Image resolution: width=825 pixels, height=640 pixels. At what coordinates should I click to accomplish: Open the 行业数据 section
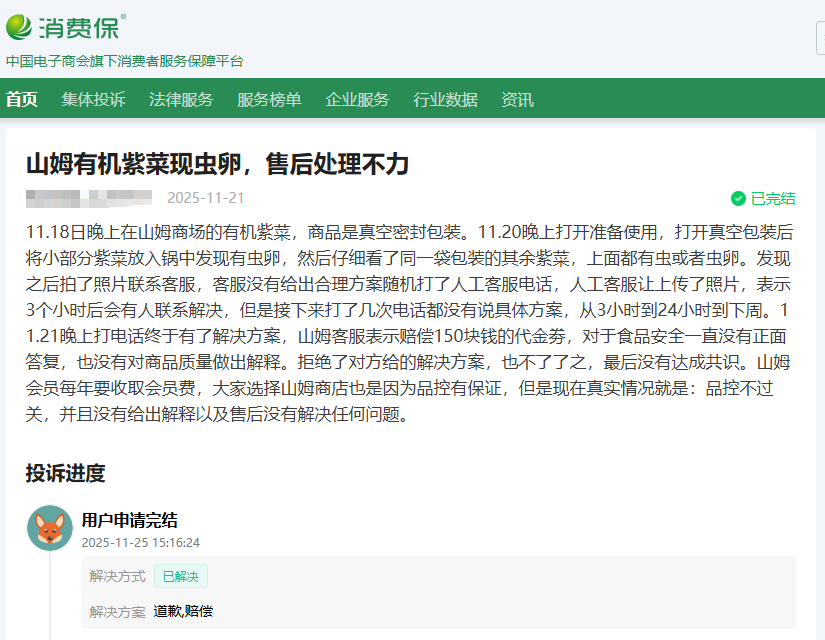click(x=445, y=99)
